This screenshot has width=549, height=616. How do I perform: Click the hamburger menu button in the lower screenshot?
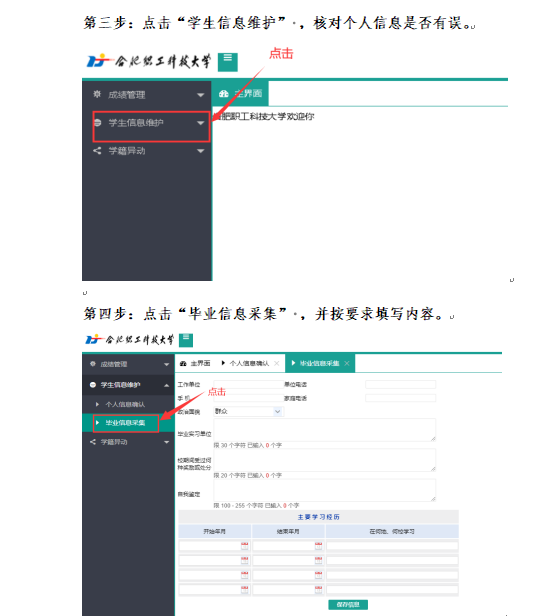[186, 340]
